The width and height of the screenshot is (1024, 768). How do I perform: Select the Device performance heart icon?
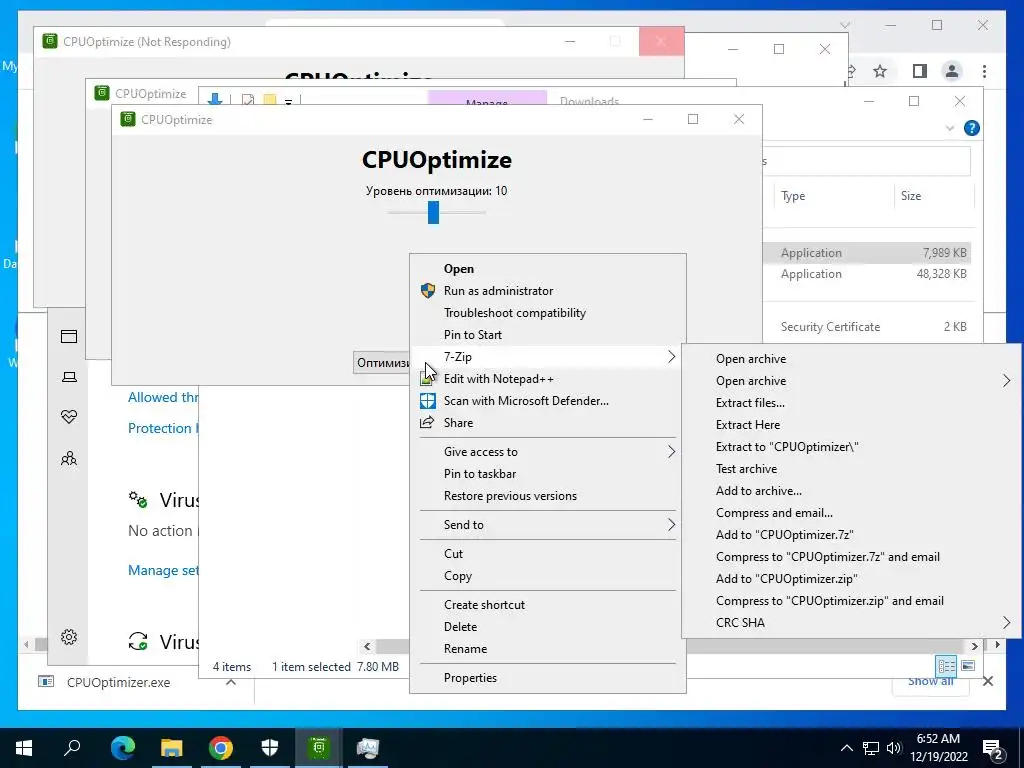69,417
